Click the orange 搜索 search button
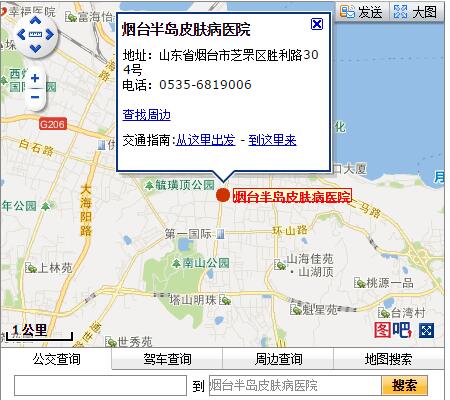450x400 pixels. tap(404, 386)
